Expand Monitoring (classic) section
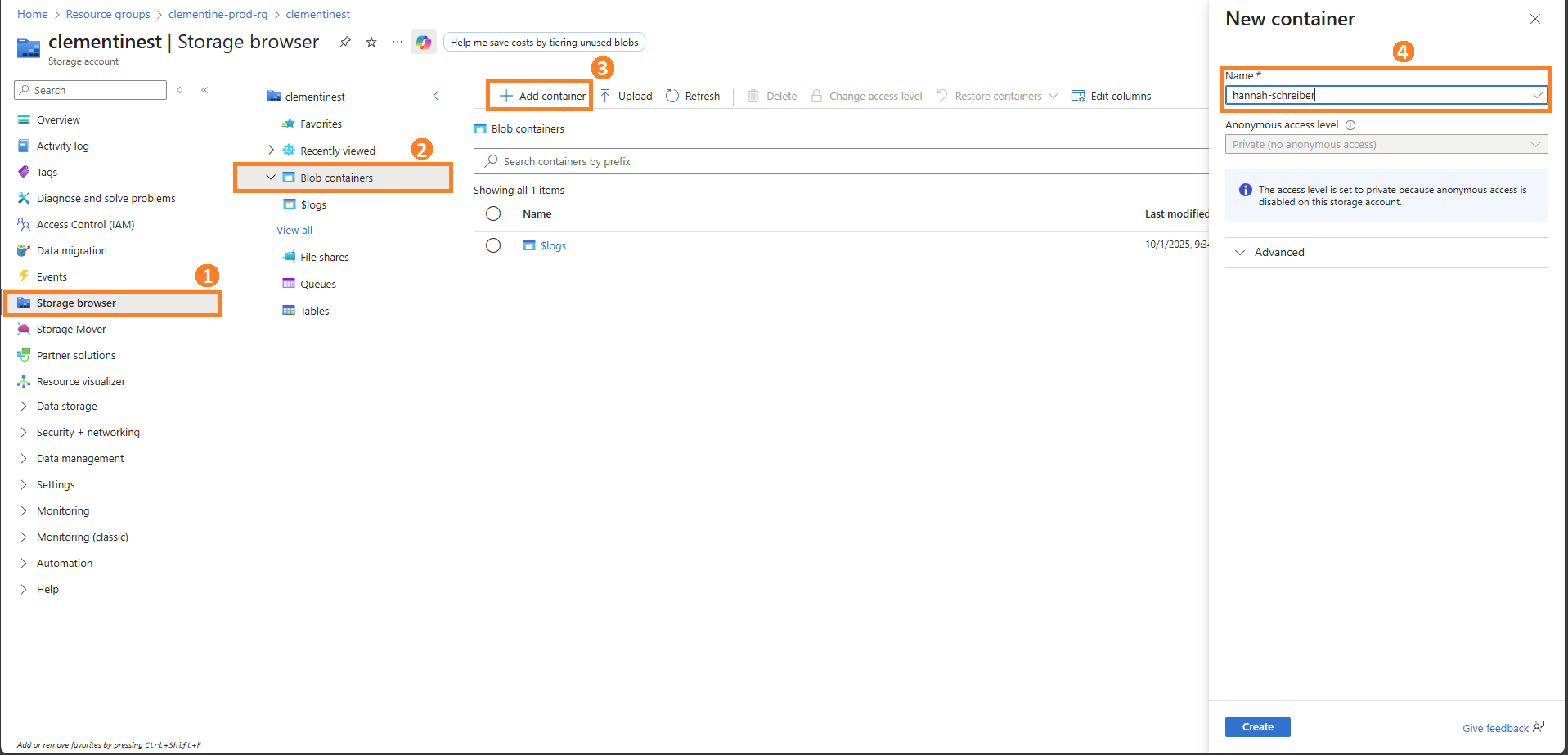This screenshot has width=1568, height=755. pos(24,537)
